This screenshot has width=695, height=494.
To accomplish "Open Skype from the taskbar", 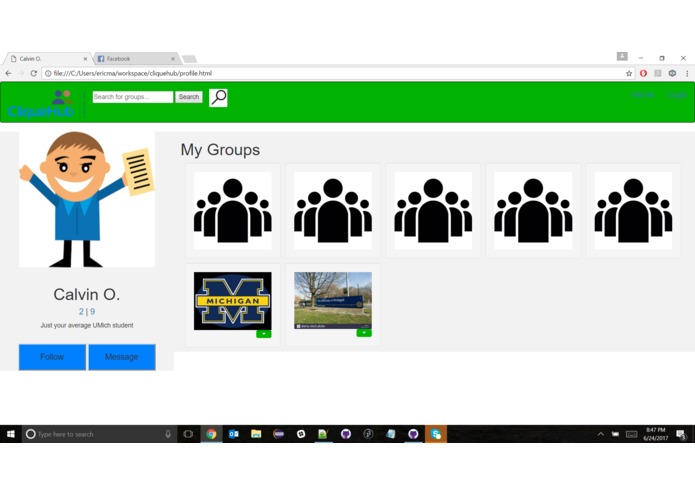I will coord(436,434).
